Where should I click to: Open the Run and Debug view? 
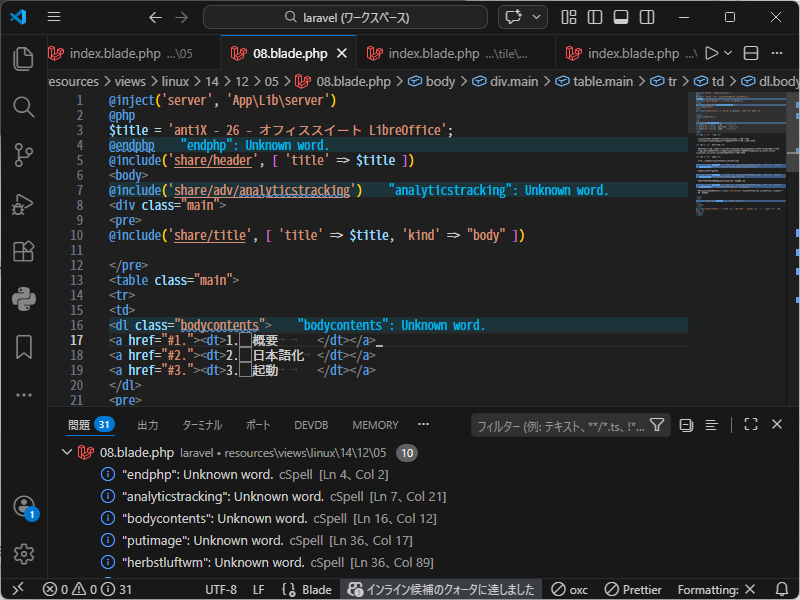click(x=23, y=203)
